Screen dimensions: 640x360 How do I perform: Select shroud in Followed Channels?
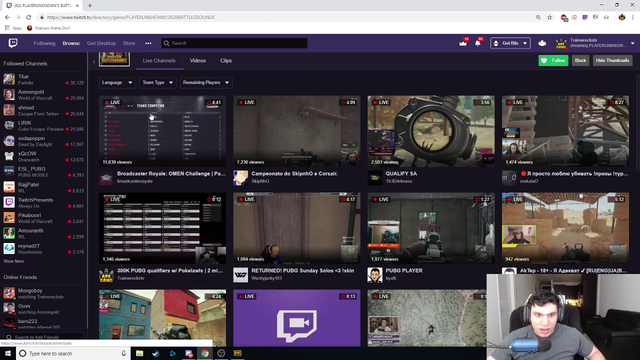click(x=44, y=110)
